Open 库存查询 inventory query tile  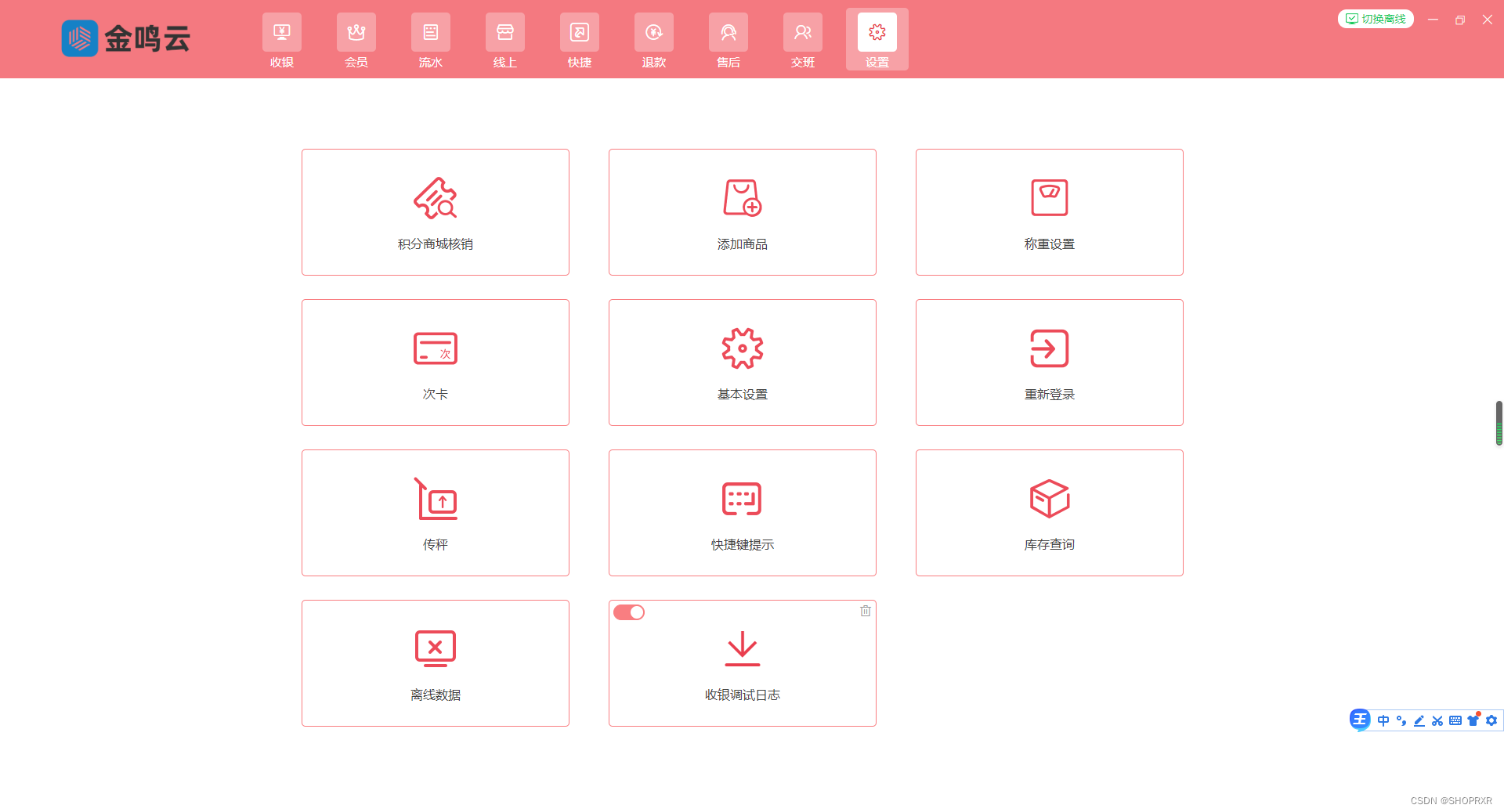tap(1050, 513)
